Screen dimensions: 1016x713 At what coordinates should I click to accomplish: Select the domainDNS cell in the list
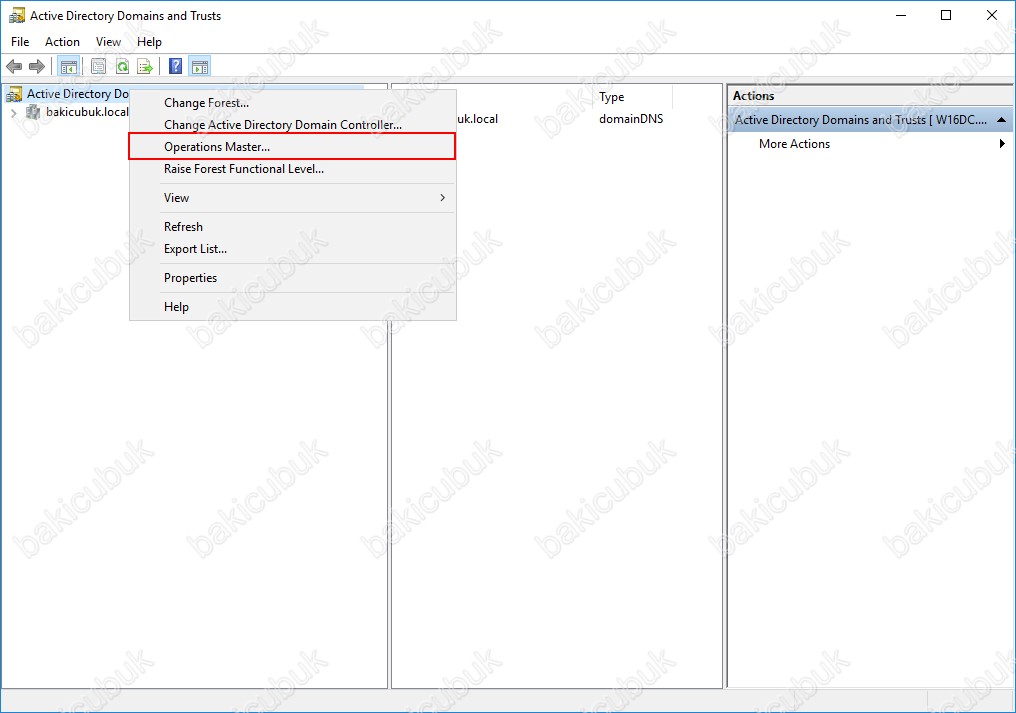tap(631, 119)
